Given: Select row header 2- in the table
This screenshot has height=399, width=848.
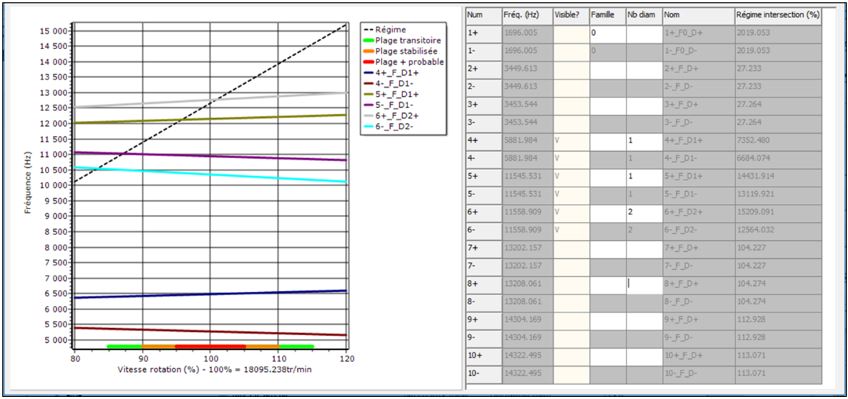Looking at the screenshot, I should point(483,86).
